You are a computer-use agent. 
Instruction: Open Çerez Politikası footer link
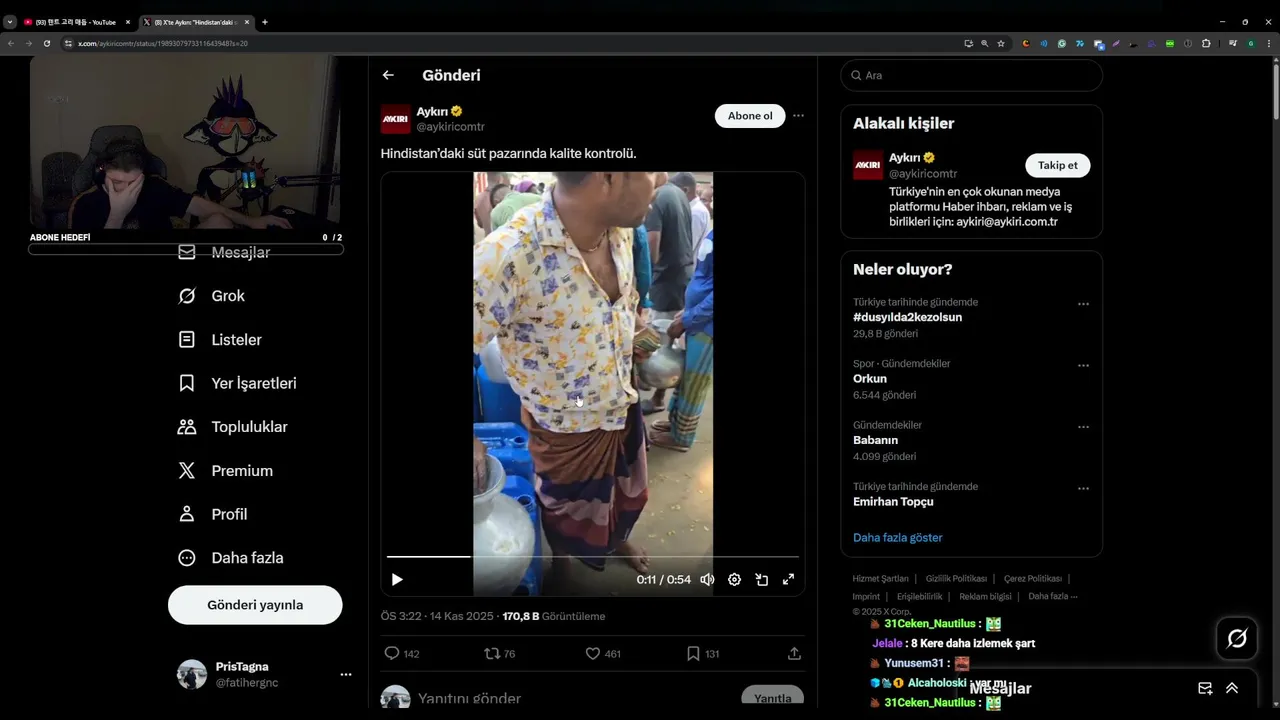coord(1032,579)
